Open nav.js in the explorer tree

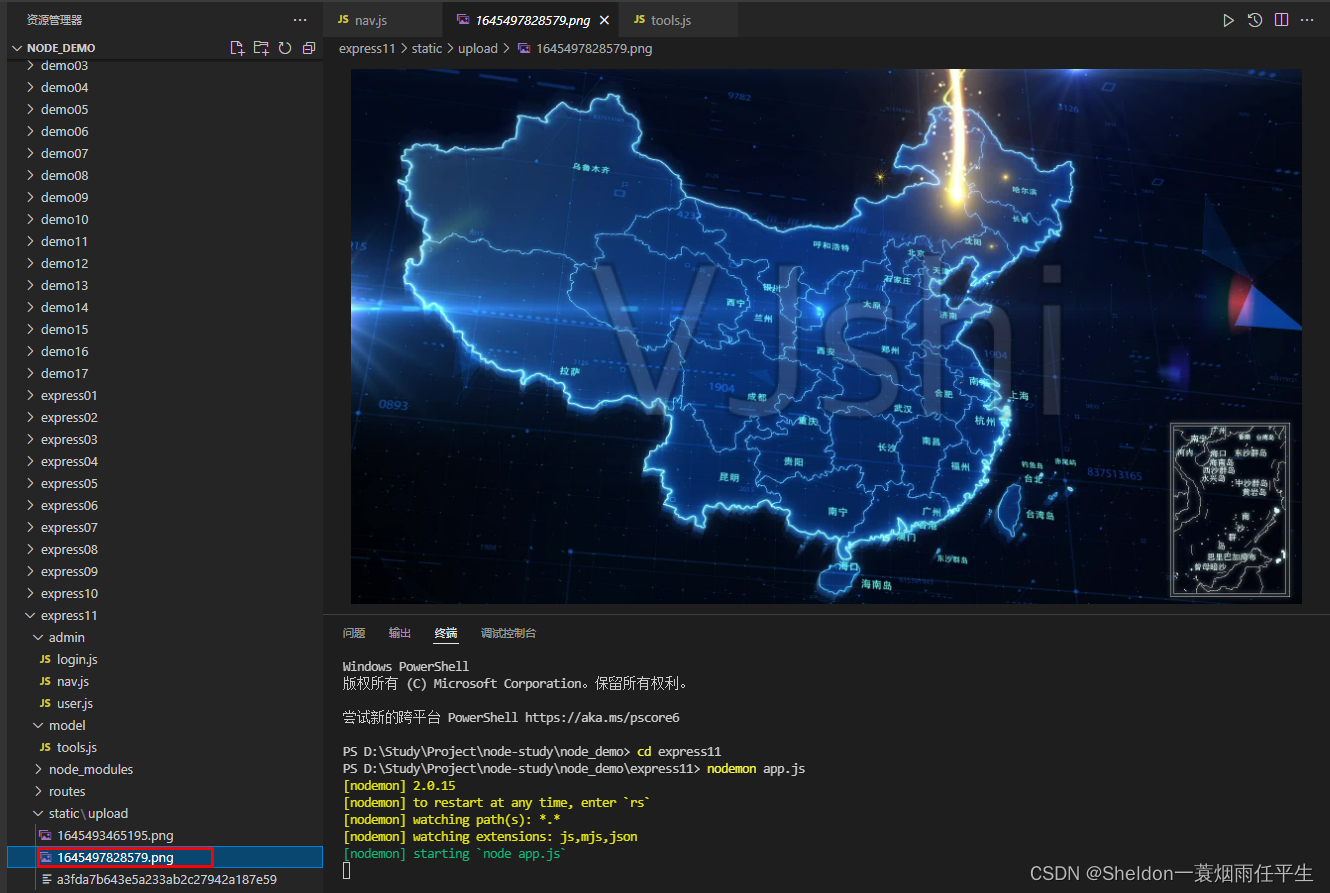click(x=165, y=681)
